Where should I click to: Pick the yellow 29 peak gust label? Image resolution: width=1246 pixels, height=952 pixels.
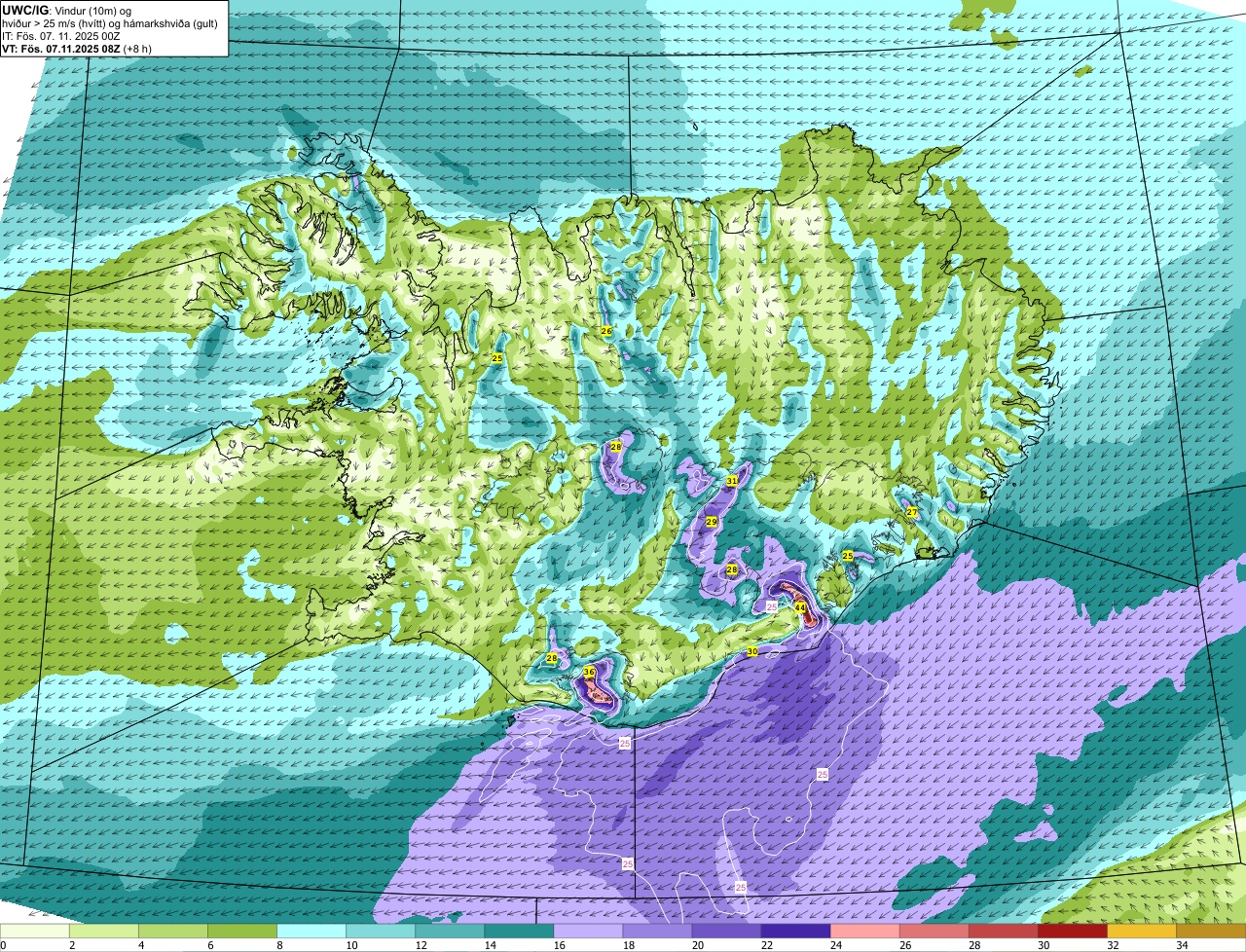point(712,522)
